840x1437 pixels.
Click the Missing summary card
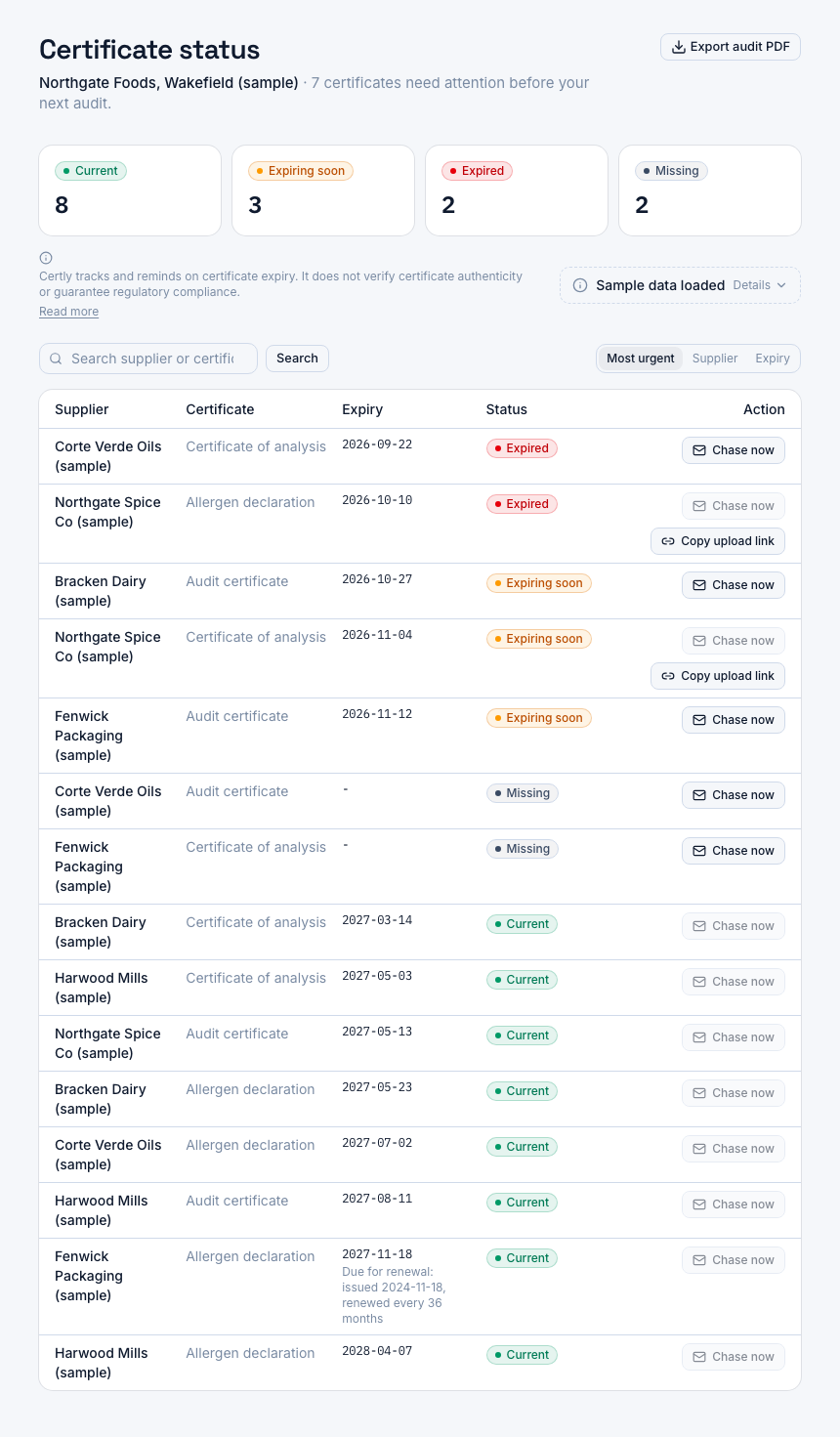coord(710,190)
